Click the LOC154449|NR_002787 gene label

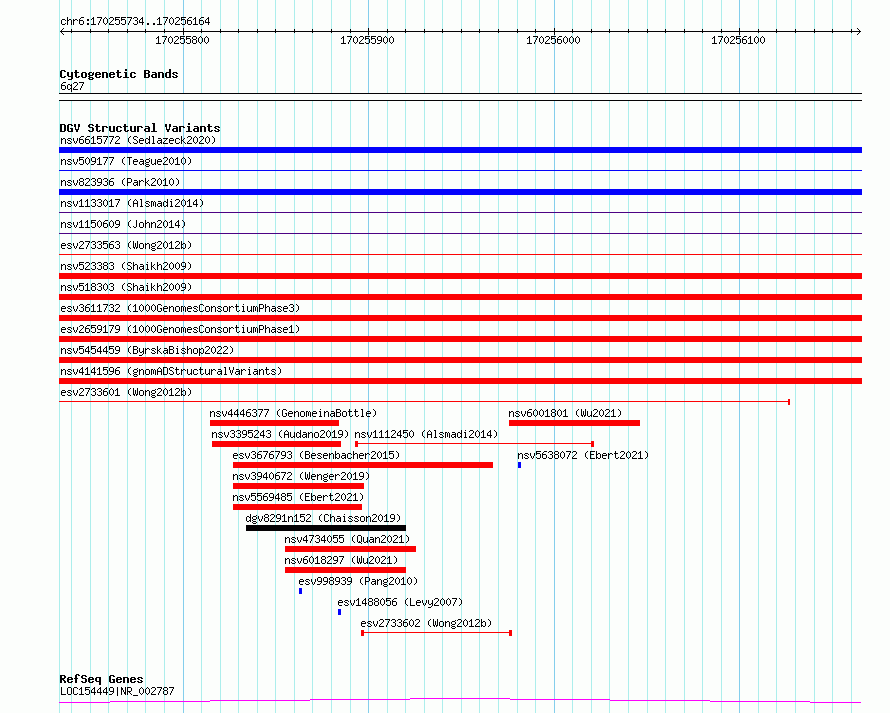pos(117,691)
